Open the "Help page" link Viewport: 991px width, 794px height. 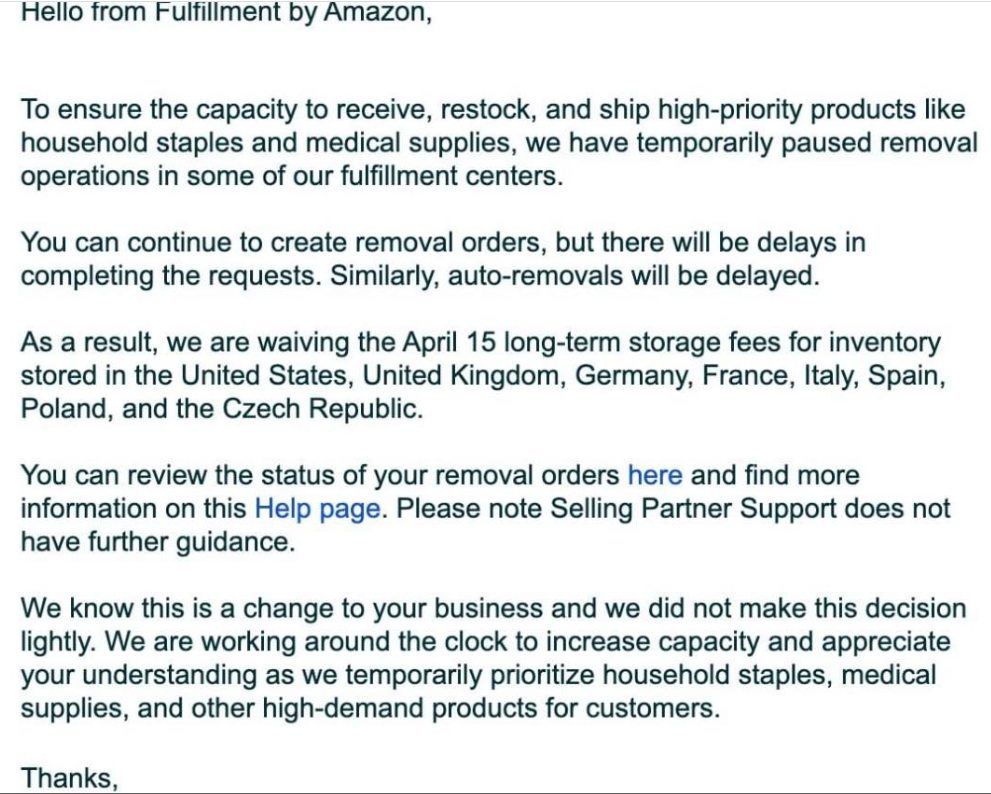pyautogui.click(x=317, y=509)
